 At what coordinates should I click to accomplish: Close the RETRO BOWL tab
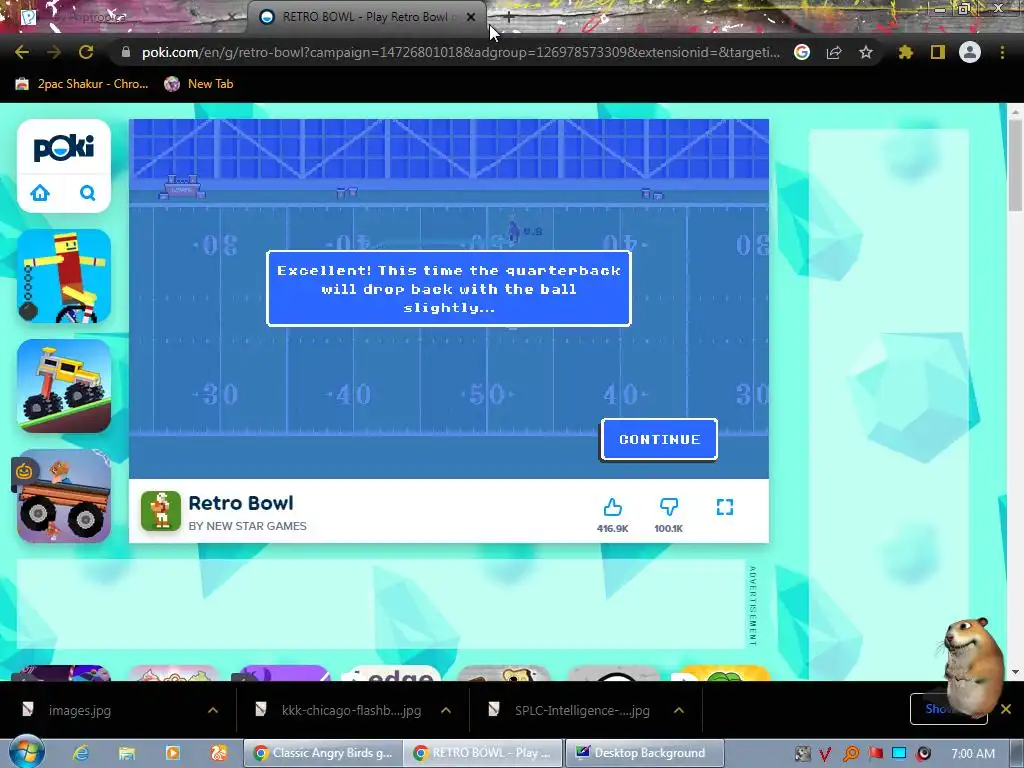pyautogui.click(x=471, y=17)
